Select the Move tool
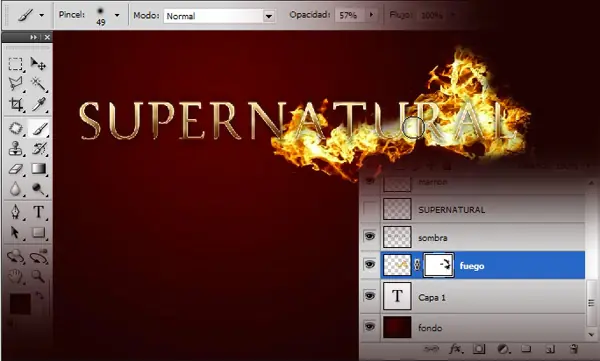Screen dimensions: 600x361 click(38, 64)
